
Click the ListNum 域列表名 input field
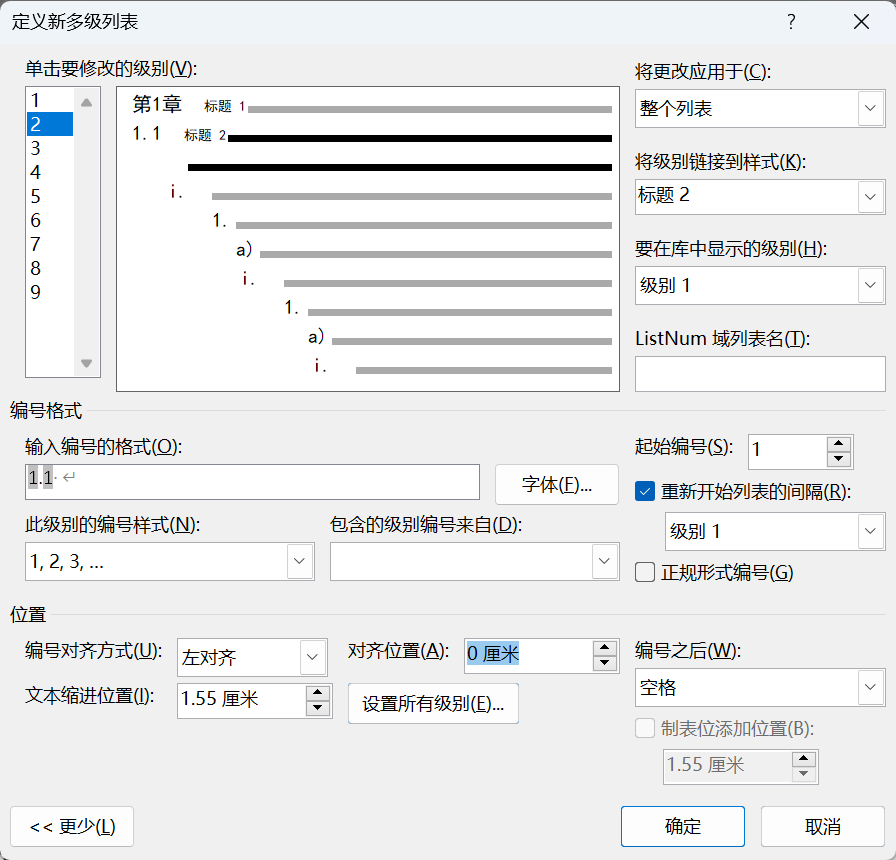760,374
